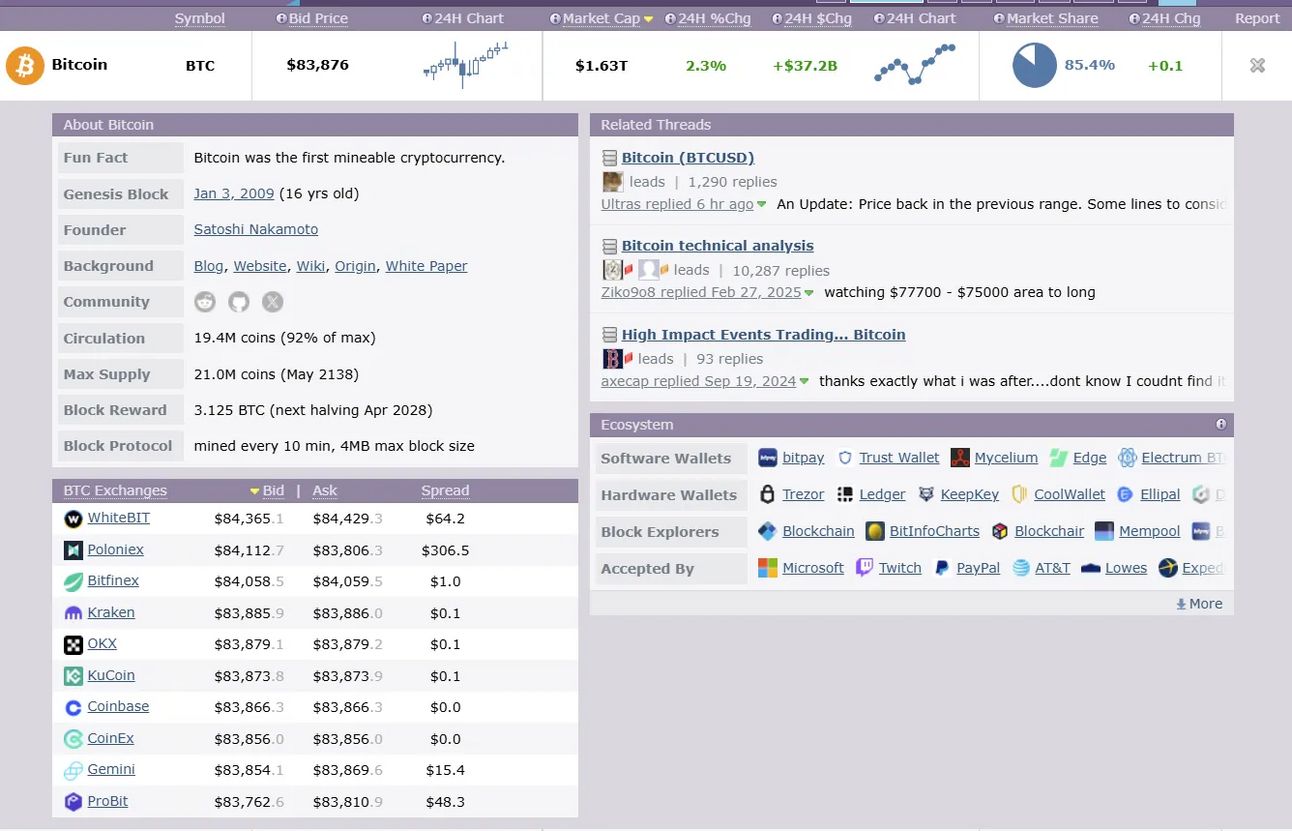Open the Bitcoin (BTCUSD) thread
1292x831 pixels.
(688, 157)
